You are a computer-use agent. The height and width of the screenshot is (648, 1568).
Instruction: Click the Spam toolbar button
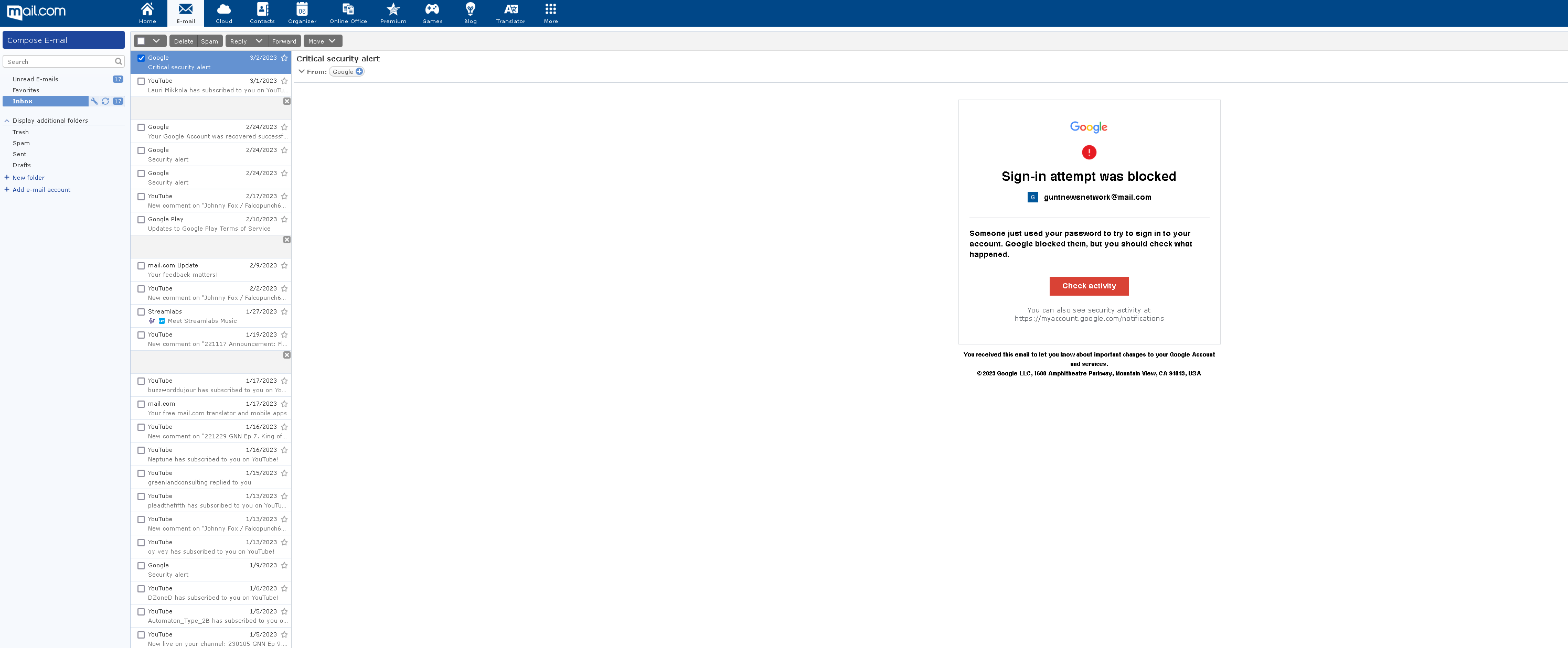pyautogui.click(x=209, y=41)
